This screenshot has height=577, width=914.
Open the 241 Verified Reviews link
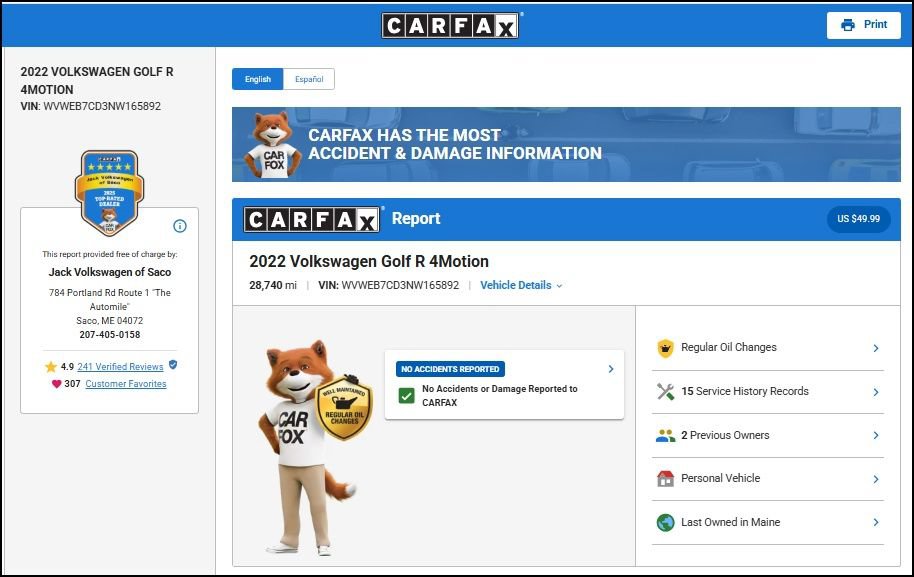[x=120, y=367]
